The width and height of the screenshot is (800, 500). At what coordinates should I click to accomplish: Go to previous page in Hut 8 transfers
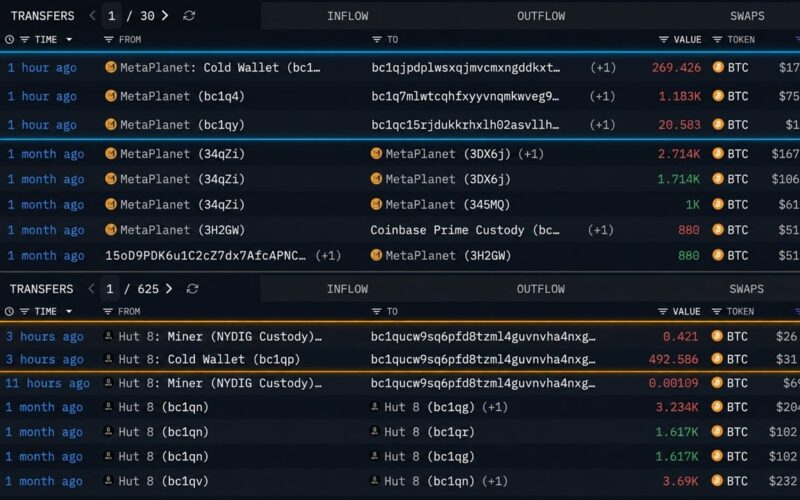91,289
